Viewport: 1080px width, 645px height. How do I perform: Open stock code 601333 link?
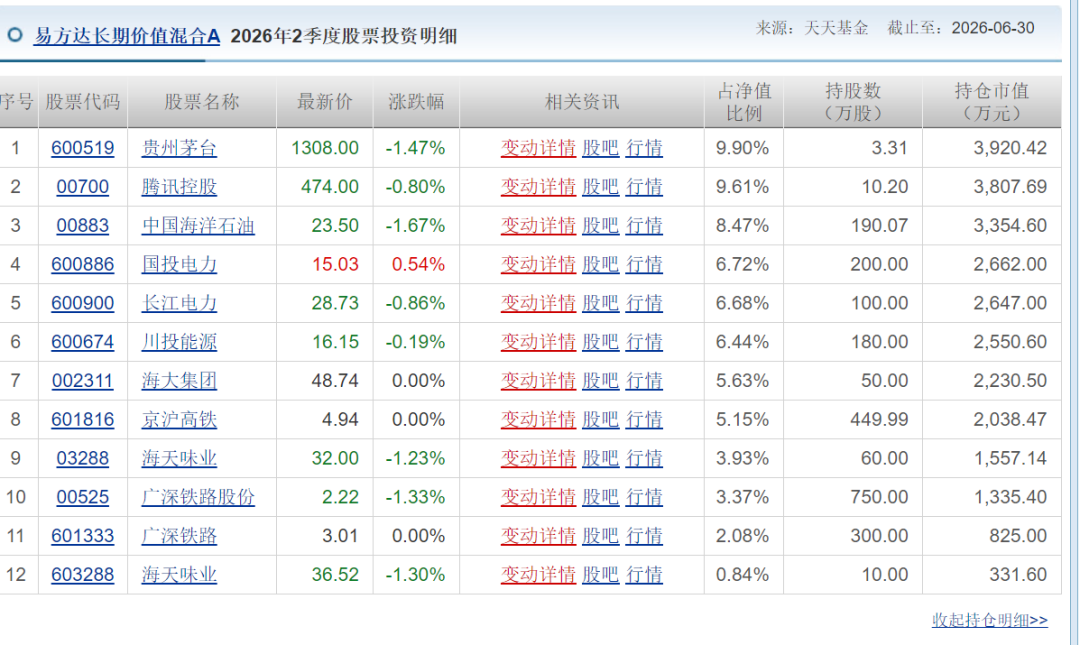coord(83,535)
